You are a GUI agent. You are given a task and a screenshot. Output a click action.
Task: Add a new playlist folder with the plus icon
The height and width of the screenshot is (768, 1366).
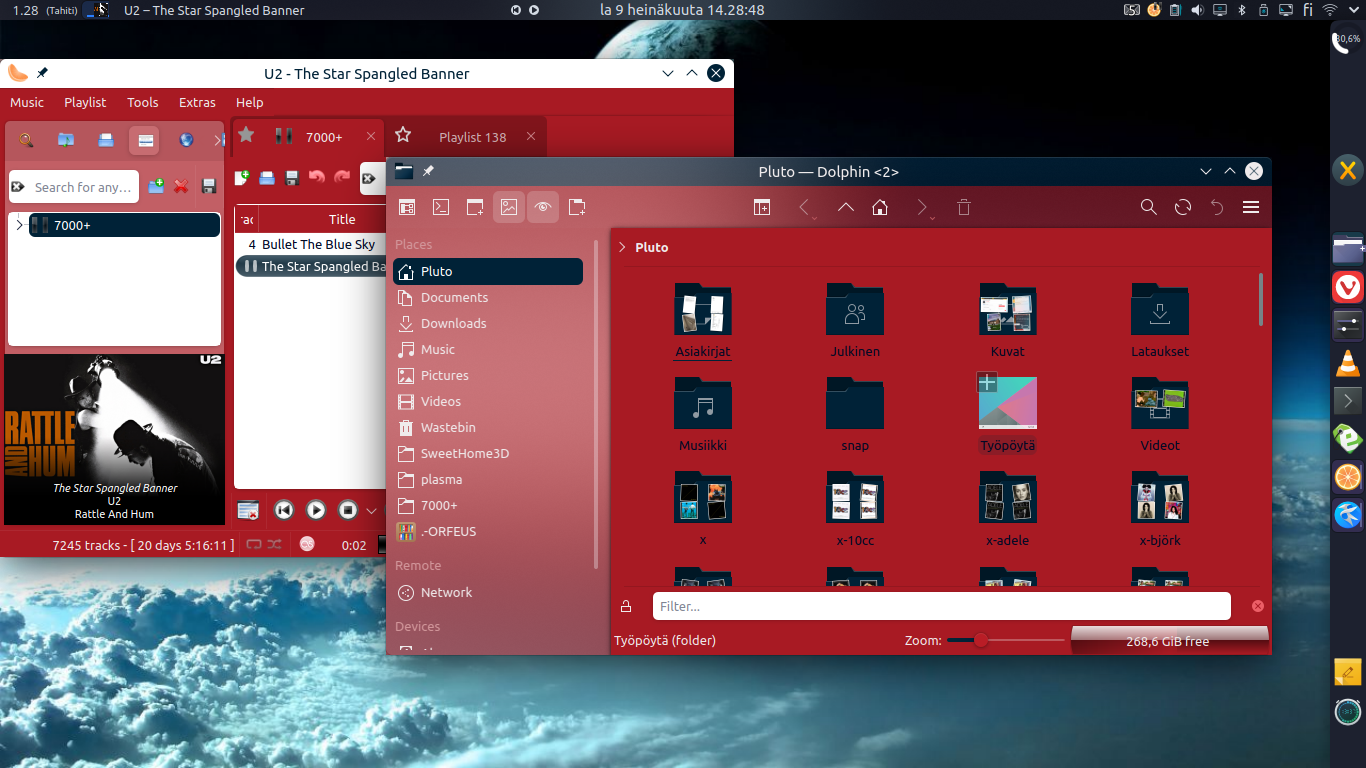point(156,186)
